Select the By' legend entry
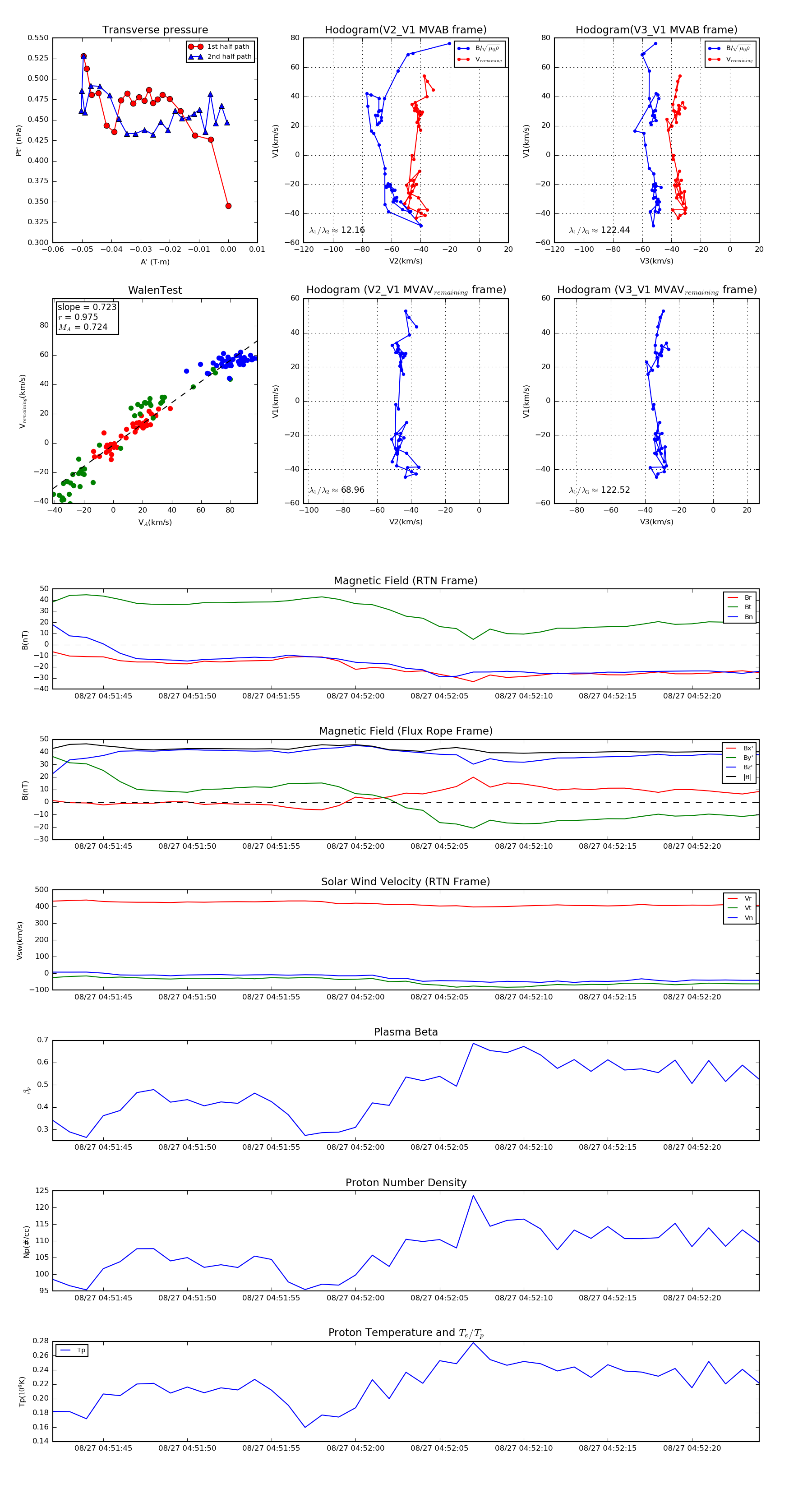The width and height of the screenshot is (812, 1489). click(739, 758)
